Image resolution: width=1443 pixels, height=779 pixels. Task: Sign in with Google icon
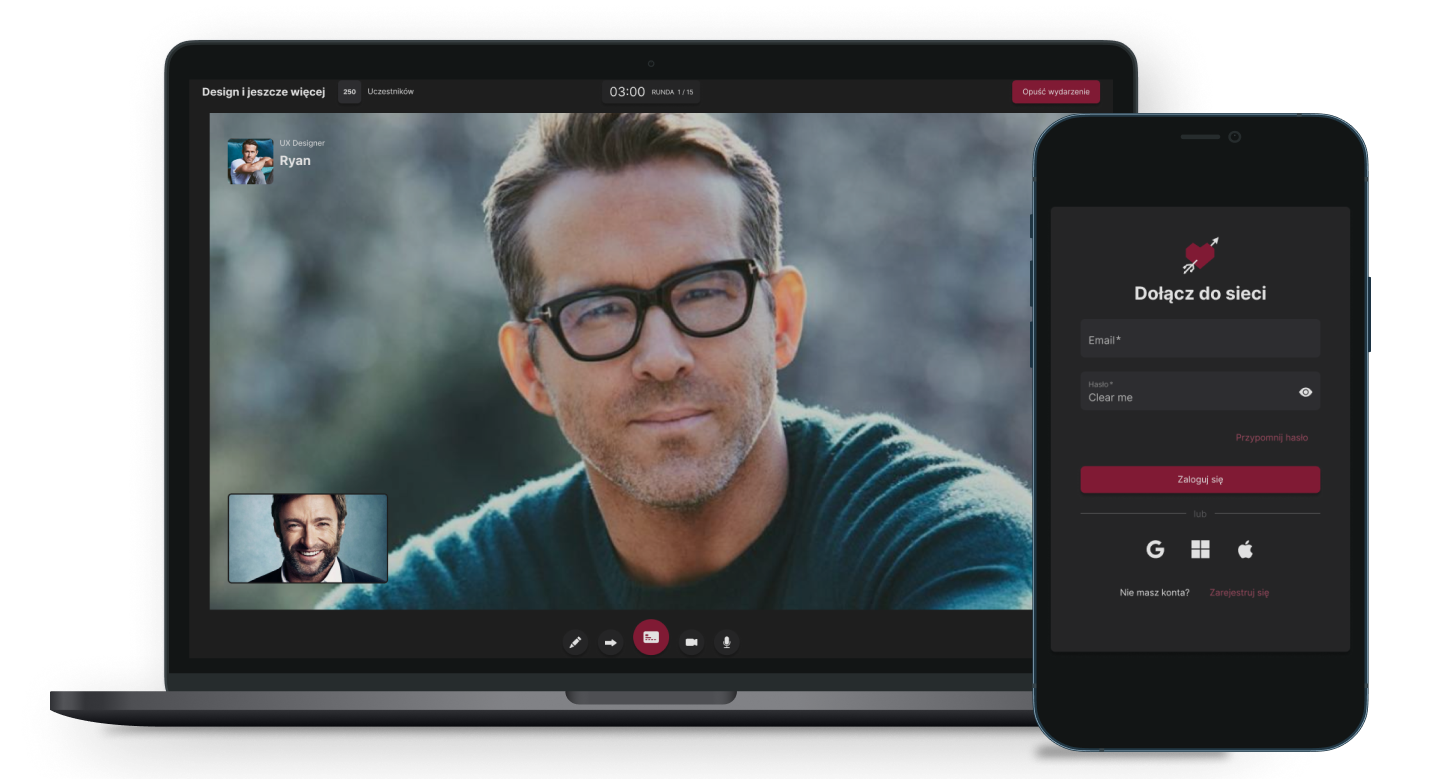click(1155, 549)
